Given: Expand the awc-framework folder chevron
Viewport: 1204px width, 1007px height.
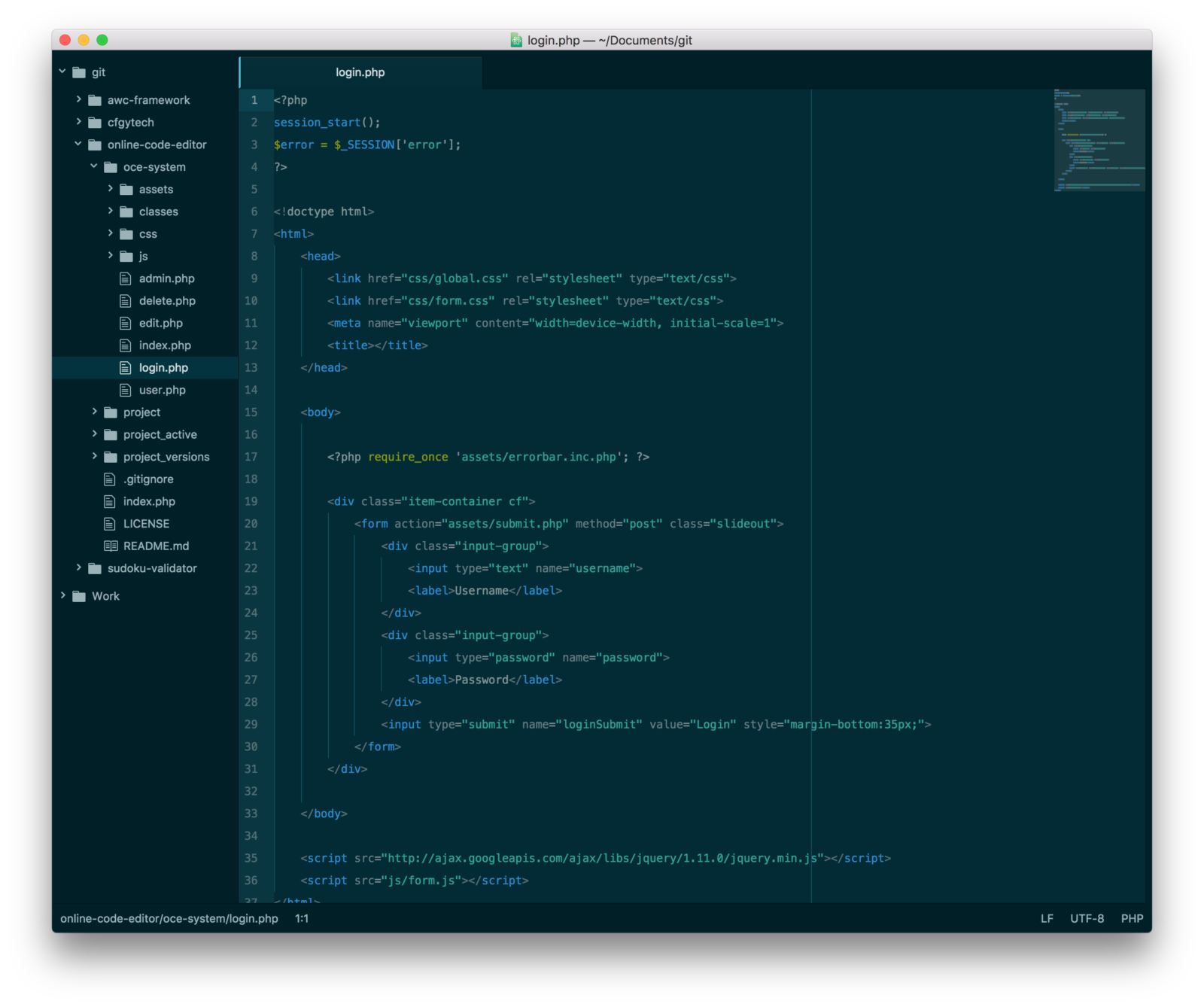Looking at the screenshot, I should (x=78, y=99).
